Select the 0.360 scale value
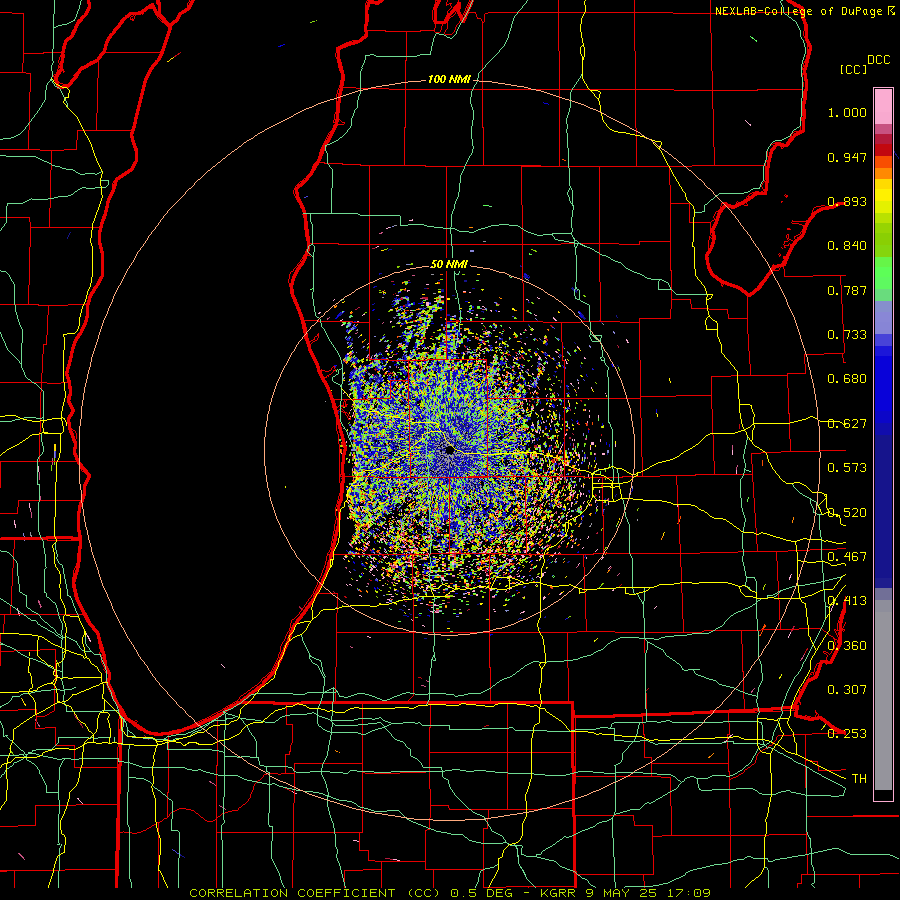The height and width of the screenshot is (900, 900). coord(847,646)
